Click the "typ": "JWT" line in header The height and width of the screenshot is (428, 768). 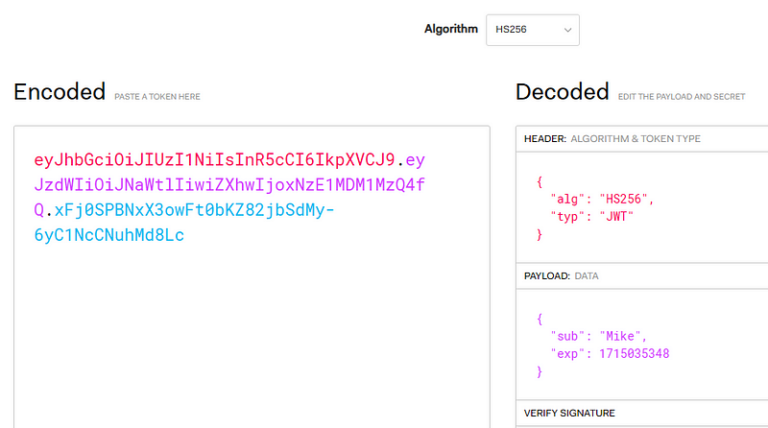tap(592, 216)
